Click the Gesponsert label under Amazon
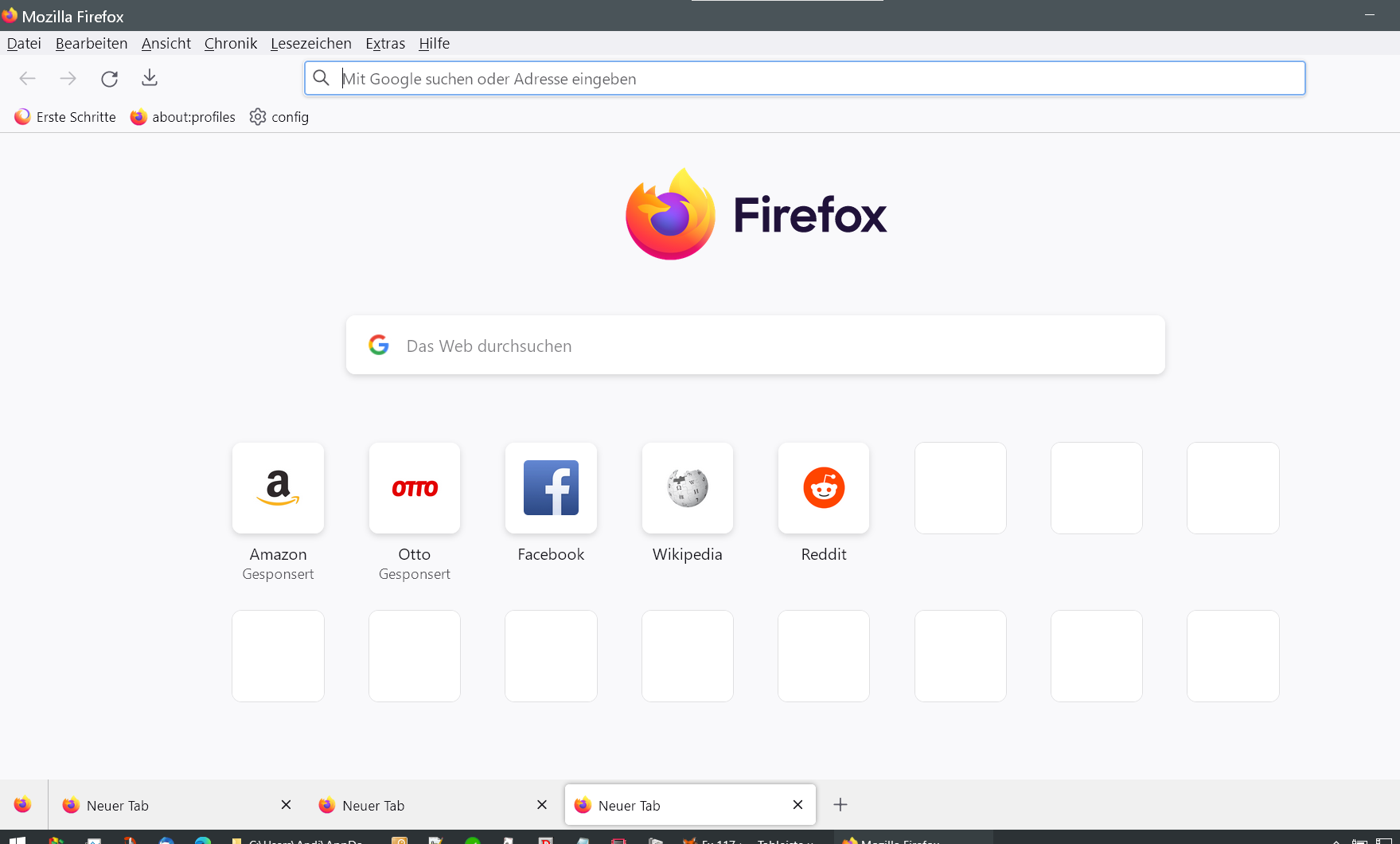 pyautogui.click(x=278, y=574)
